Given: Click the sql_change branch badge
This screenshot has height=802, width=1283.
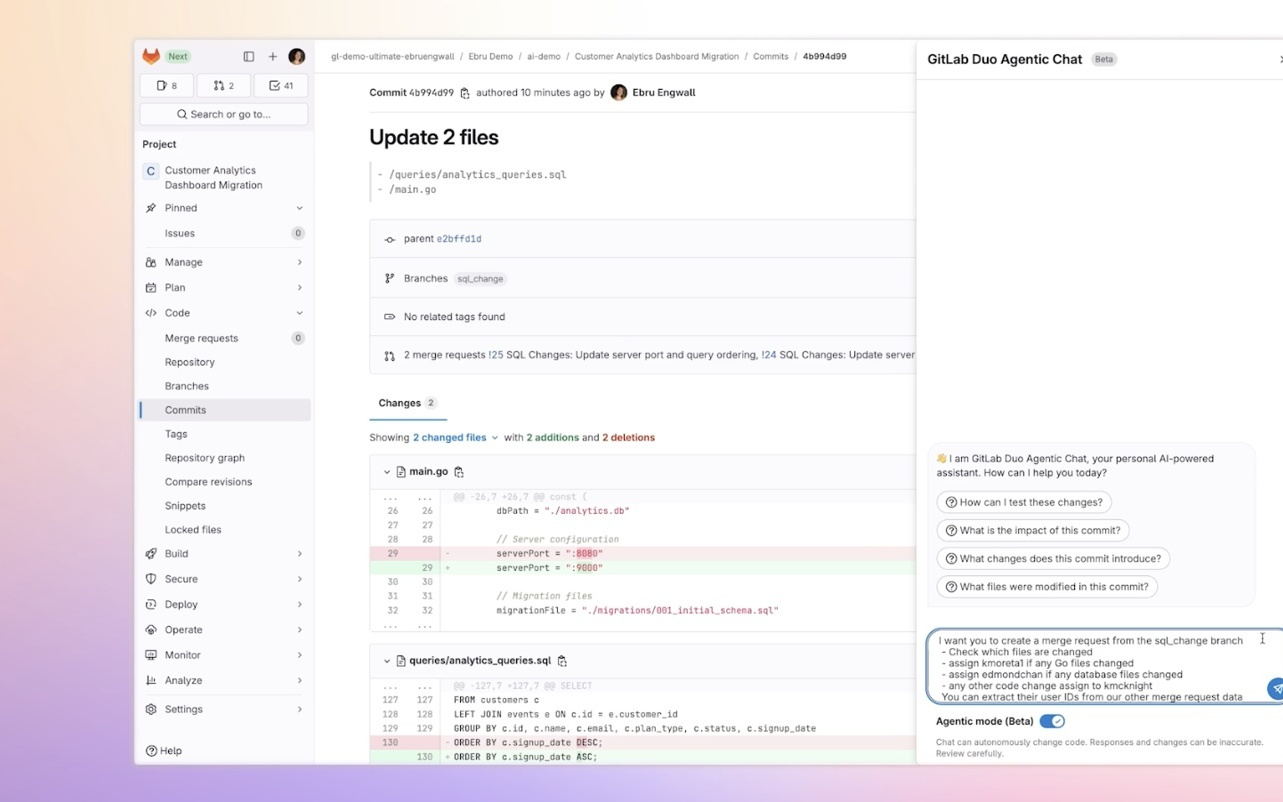Looking at the screenshot, I should [x=480, y=279].
